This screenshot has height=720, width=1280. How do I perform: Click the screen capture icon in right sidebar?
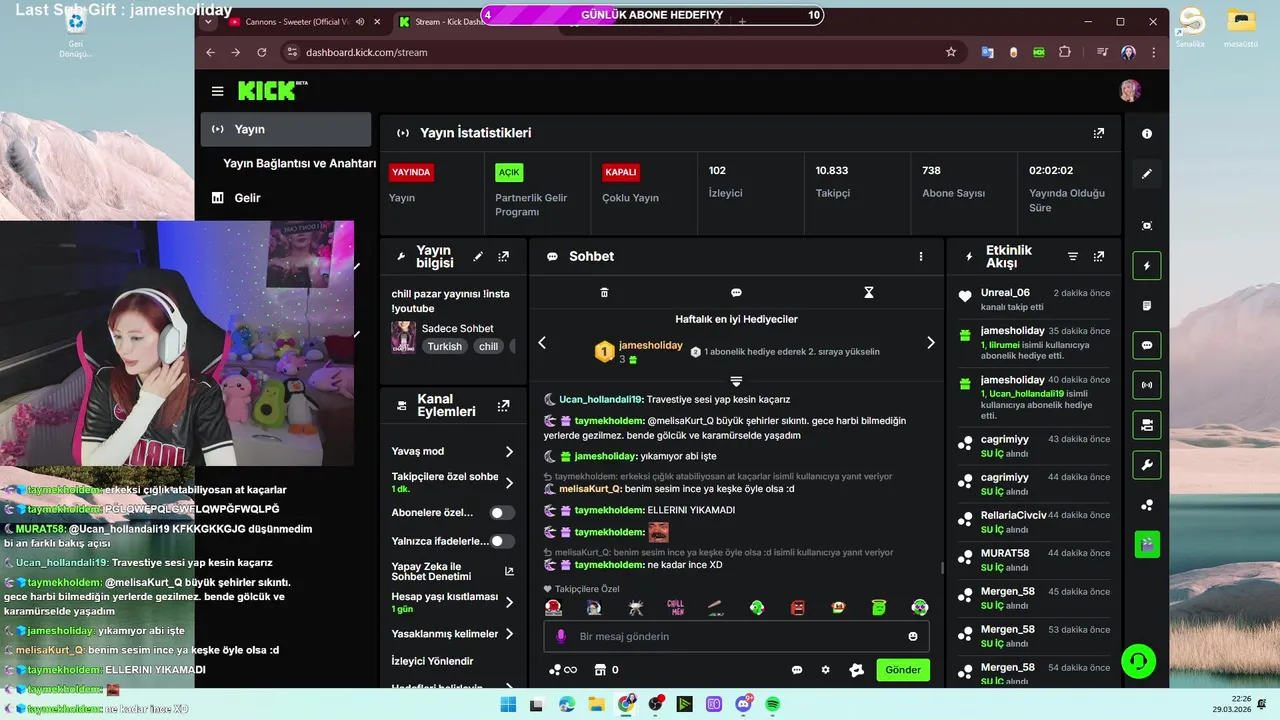click(1147, 226)
